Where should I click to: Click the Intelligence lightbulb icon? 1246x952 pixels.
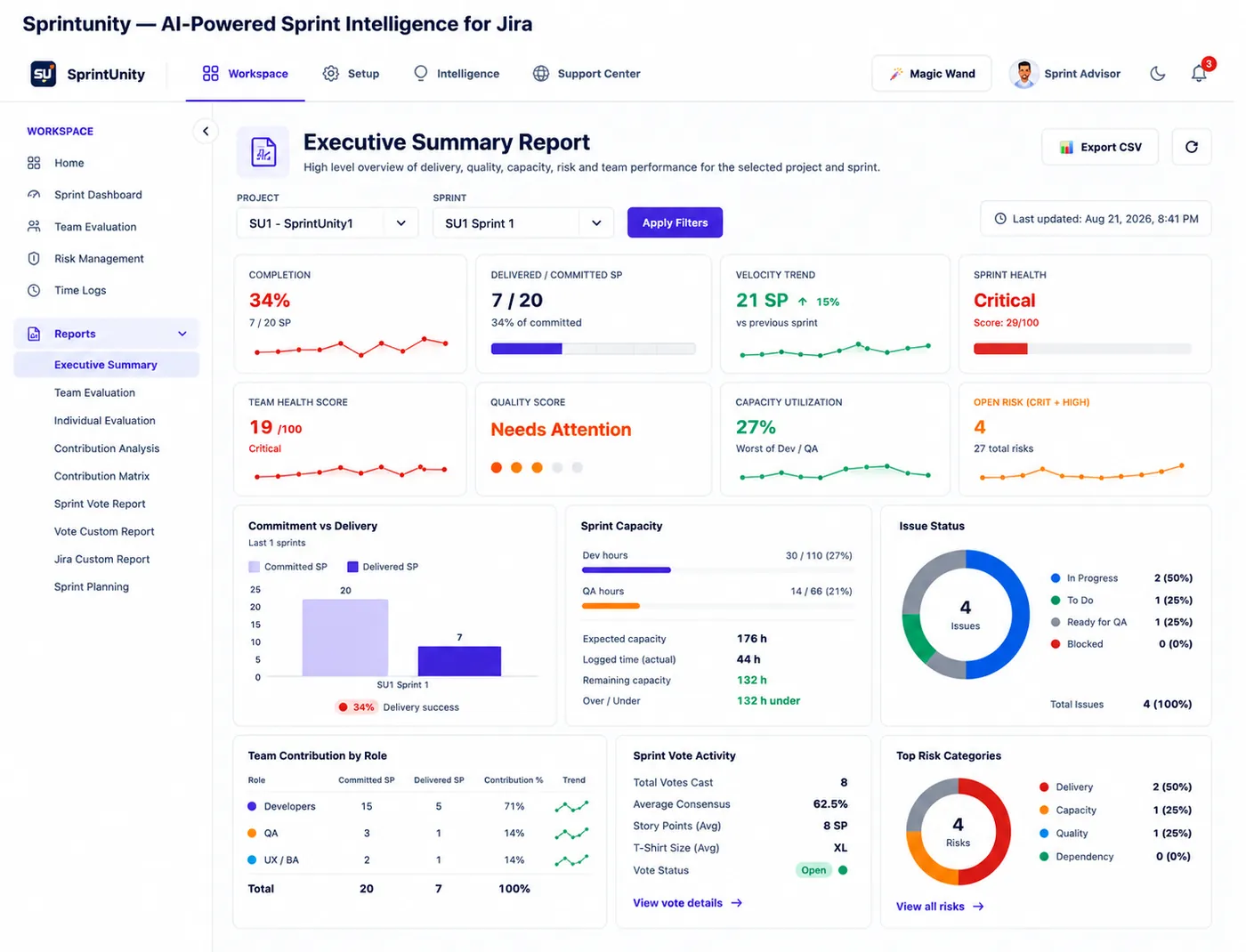[421, 74]
